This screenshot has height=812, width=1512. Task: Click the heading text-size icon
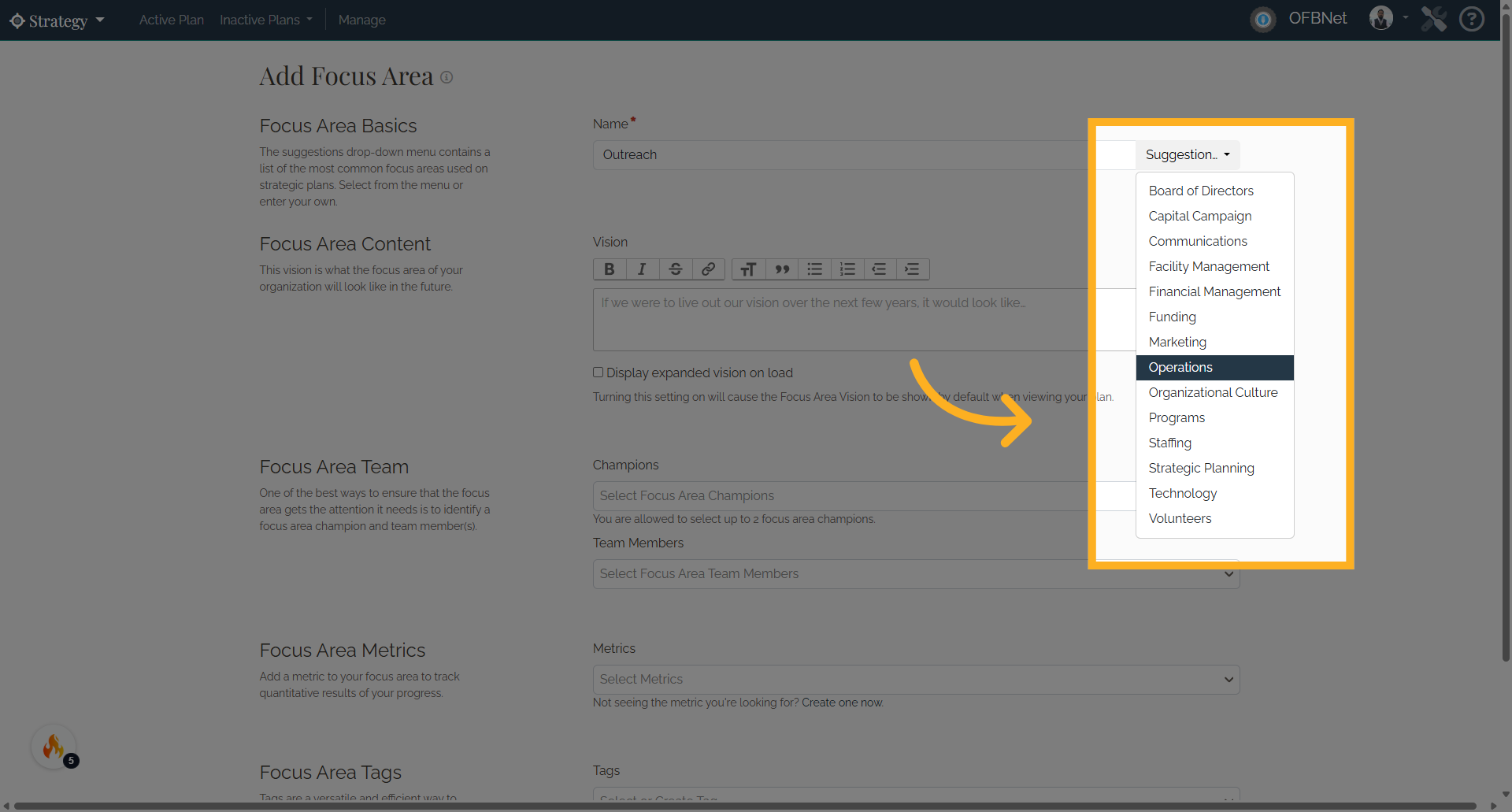(749, 269)
